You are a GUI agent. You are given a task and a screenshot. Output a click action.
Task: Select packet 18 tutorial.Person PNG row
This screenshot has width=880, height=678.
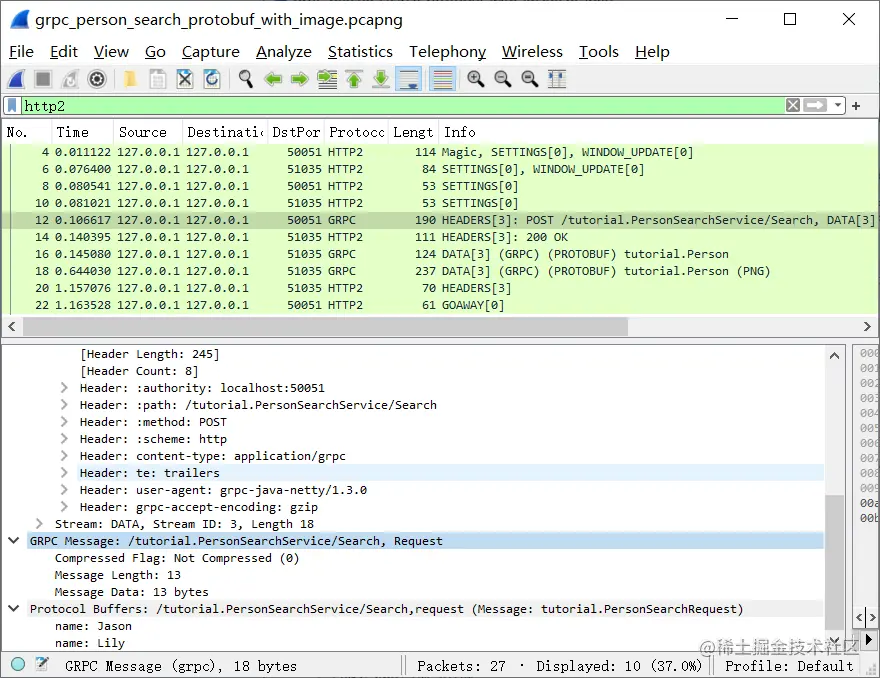[439, 271]
